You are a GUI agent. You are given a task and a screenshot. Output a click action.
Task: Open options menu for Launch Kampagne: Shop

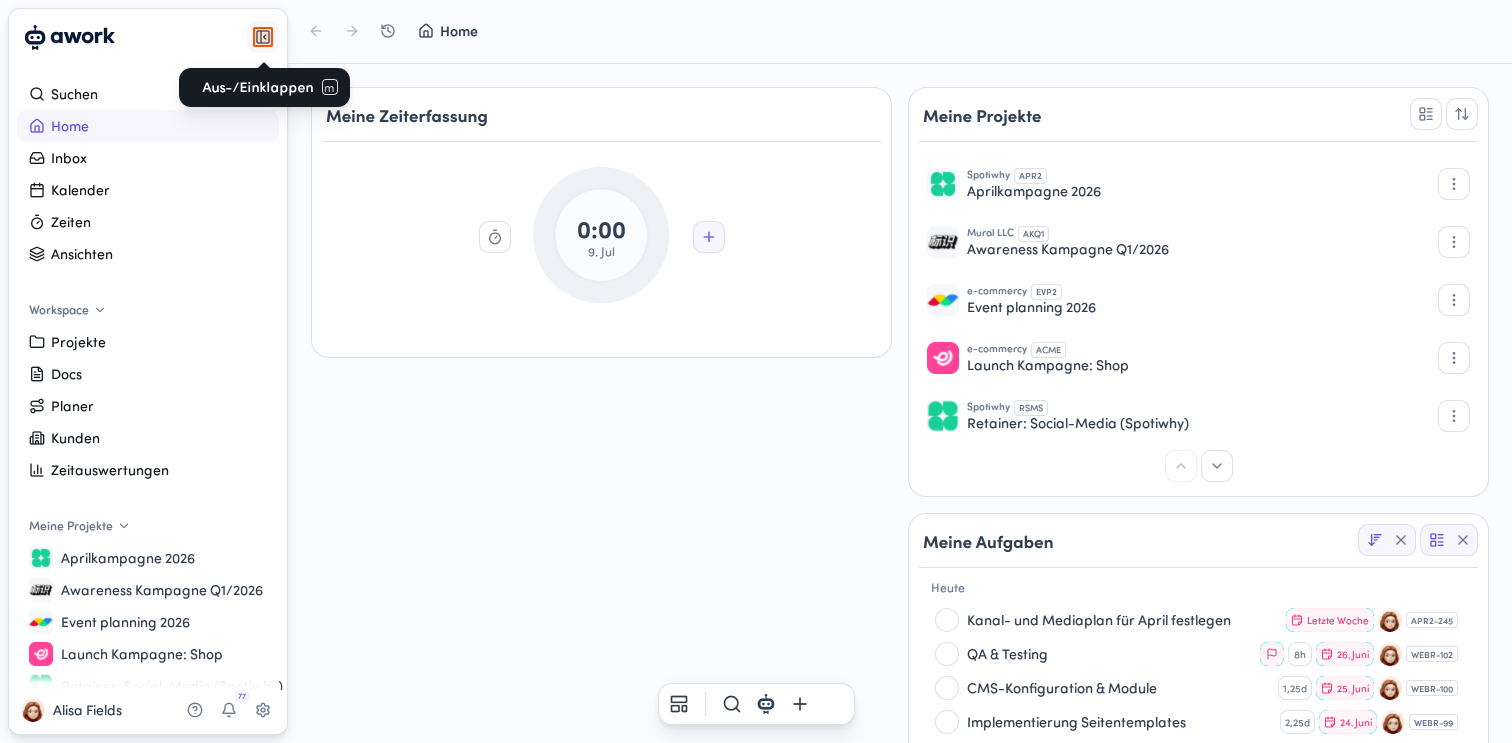point(1454,358)
